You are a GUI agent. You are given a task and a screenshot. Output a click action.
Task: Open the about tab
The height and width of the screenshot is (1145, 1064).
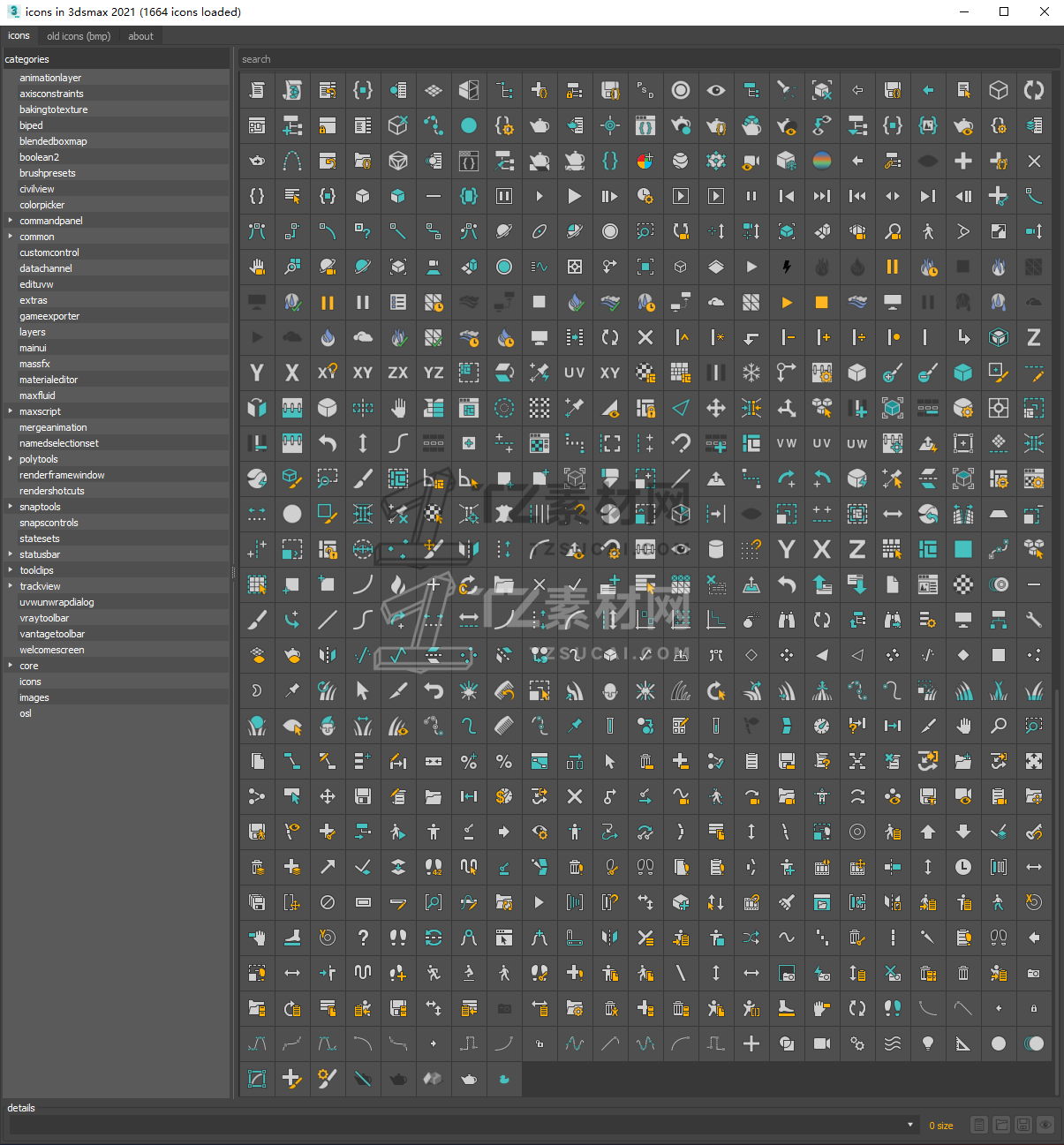click(x=140, y=36)
